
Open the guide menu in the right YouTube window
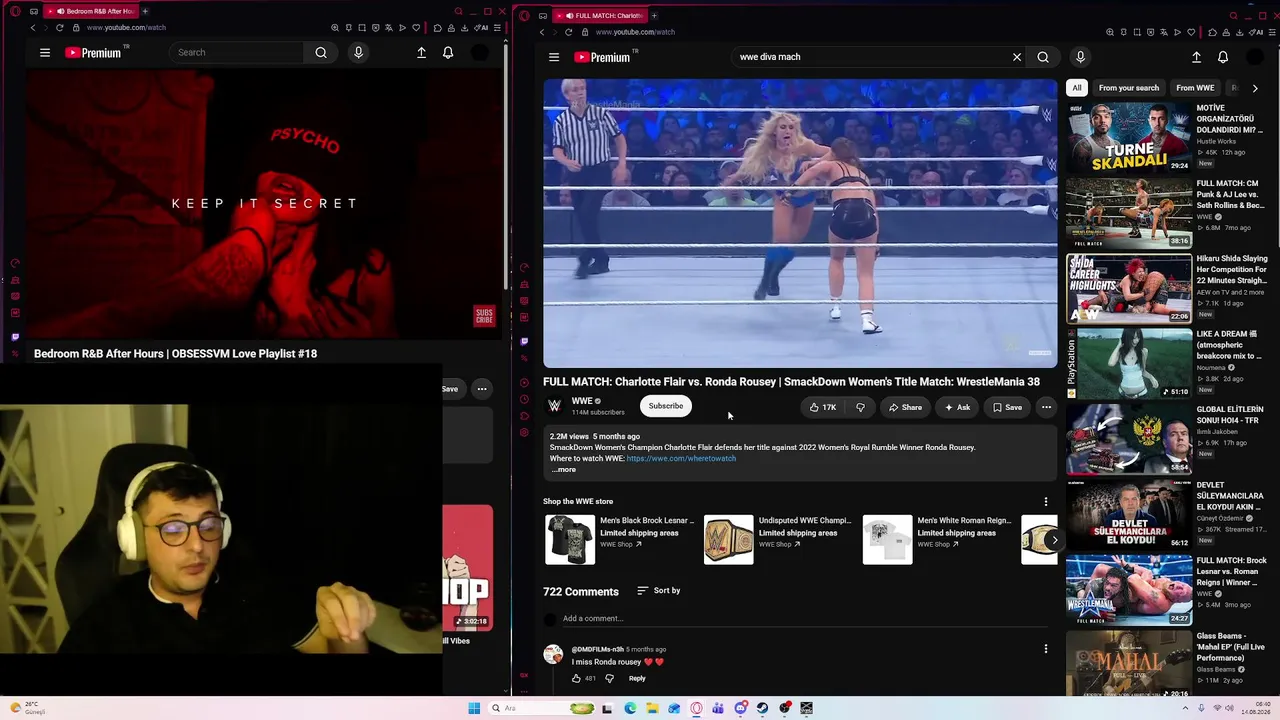tap(554, 57)
